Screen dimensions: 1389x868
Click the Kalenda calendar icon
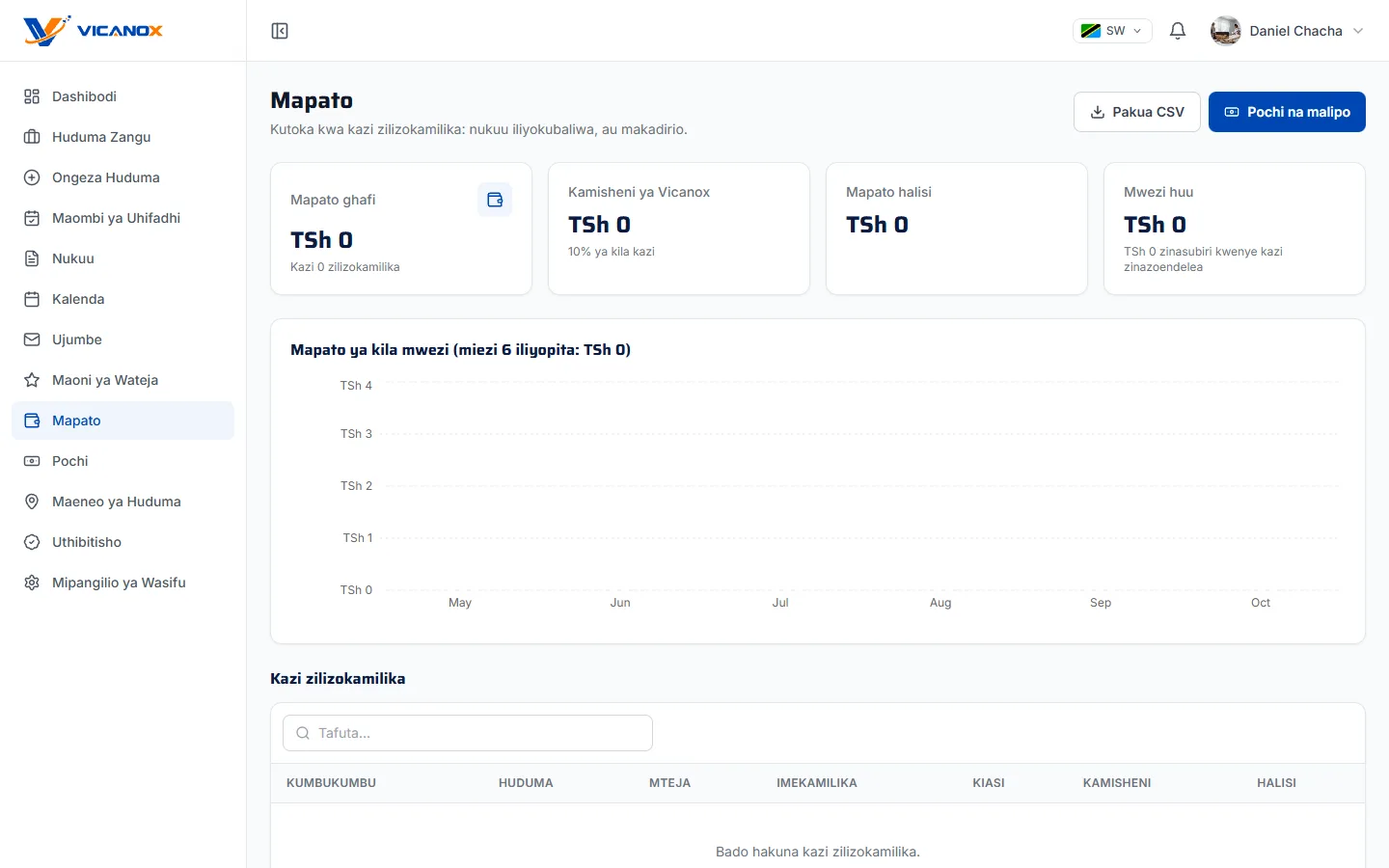32,299
